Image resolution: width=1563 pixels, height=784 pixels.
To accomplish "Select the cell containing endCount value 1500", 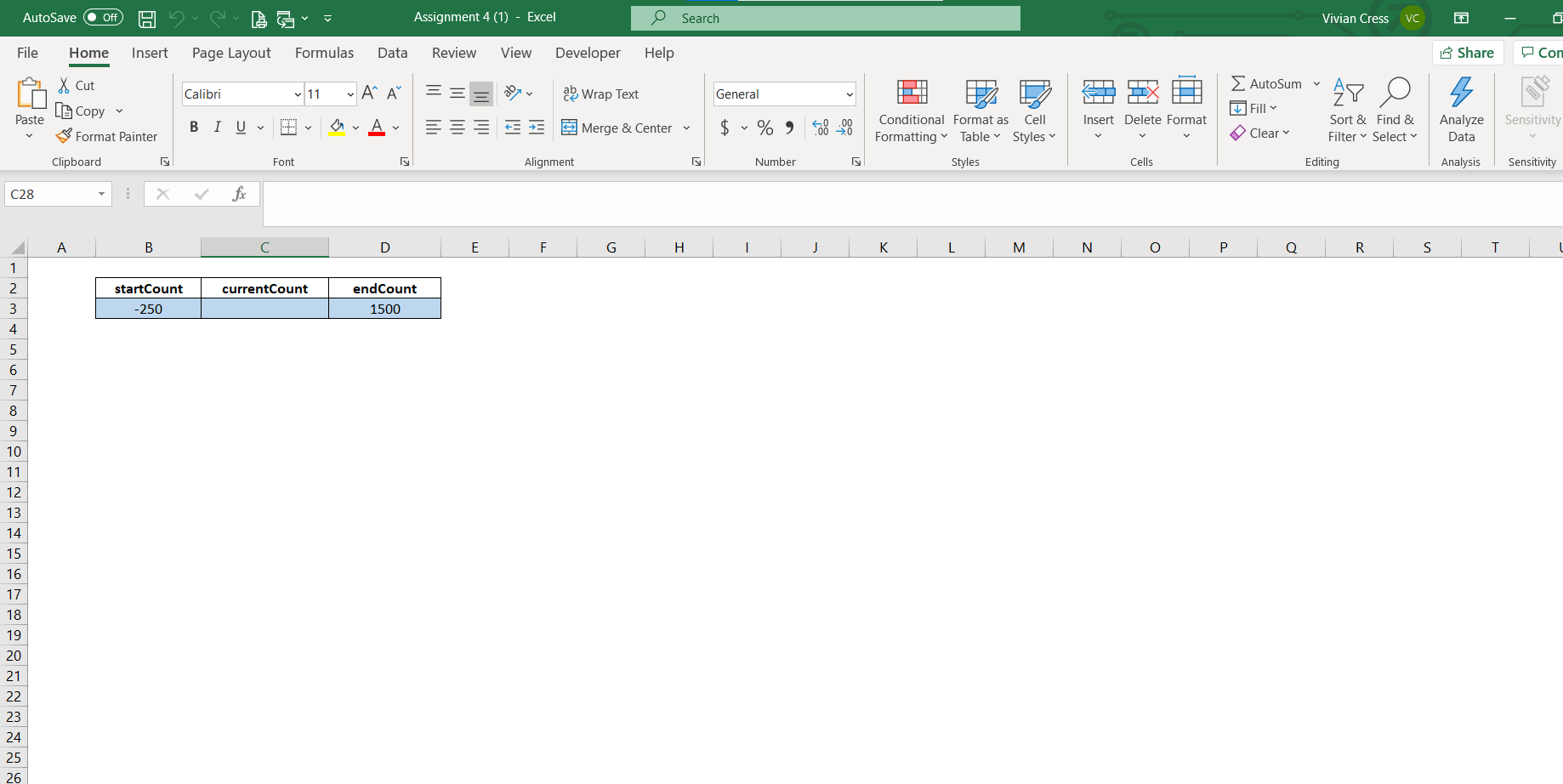I will pos(384,309).
